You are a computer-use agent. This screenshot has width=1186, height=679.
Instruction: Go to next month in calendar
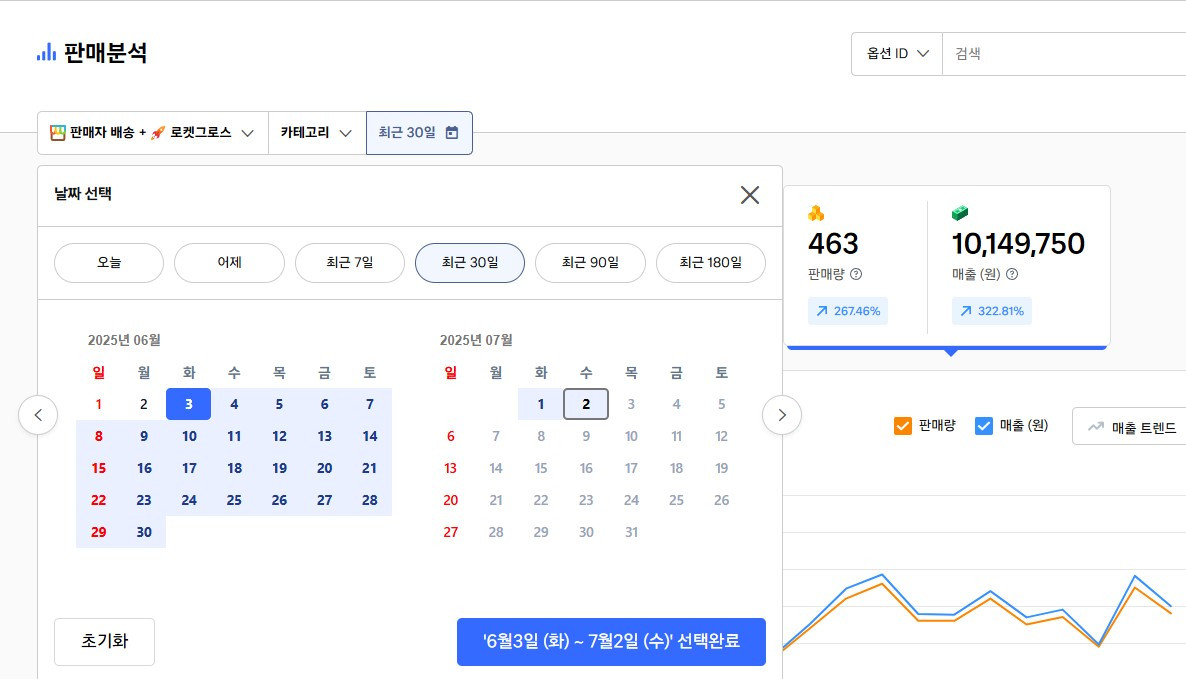(782, 414)
